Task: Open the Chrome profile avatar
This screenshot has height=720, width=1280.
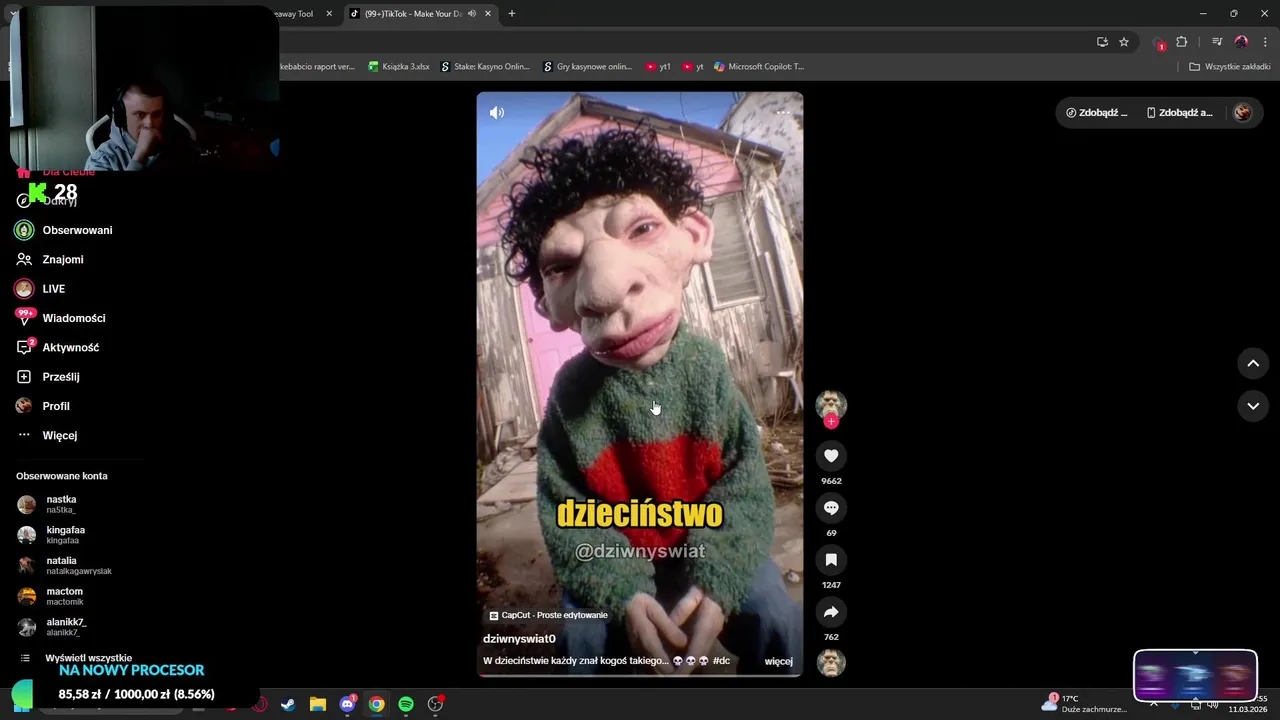Action: 1241,42
